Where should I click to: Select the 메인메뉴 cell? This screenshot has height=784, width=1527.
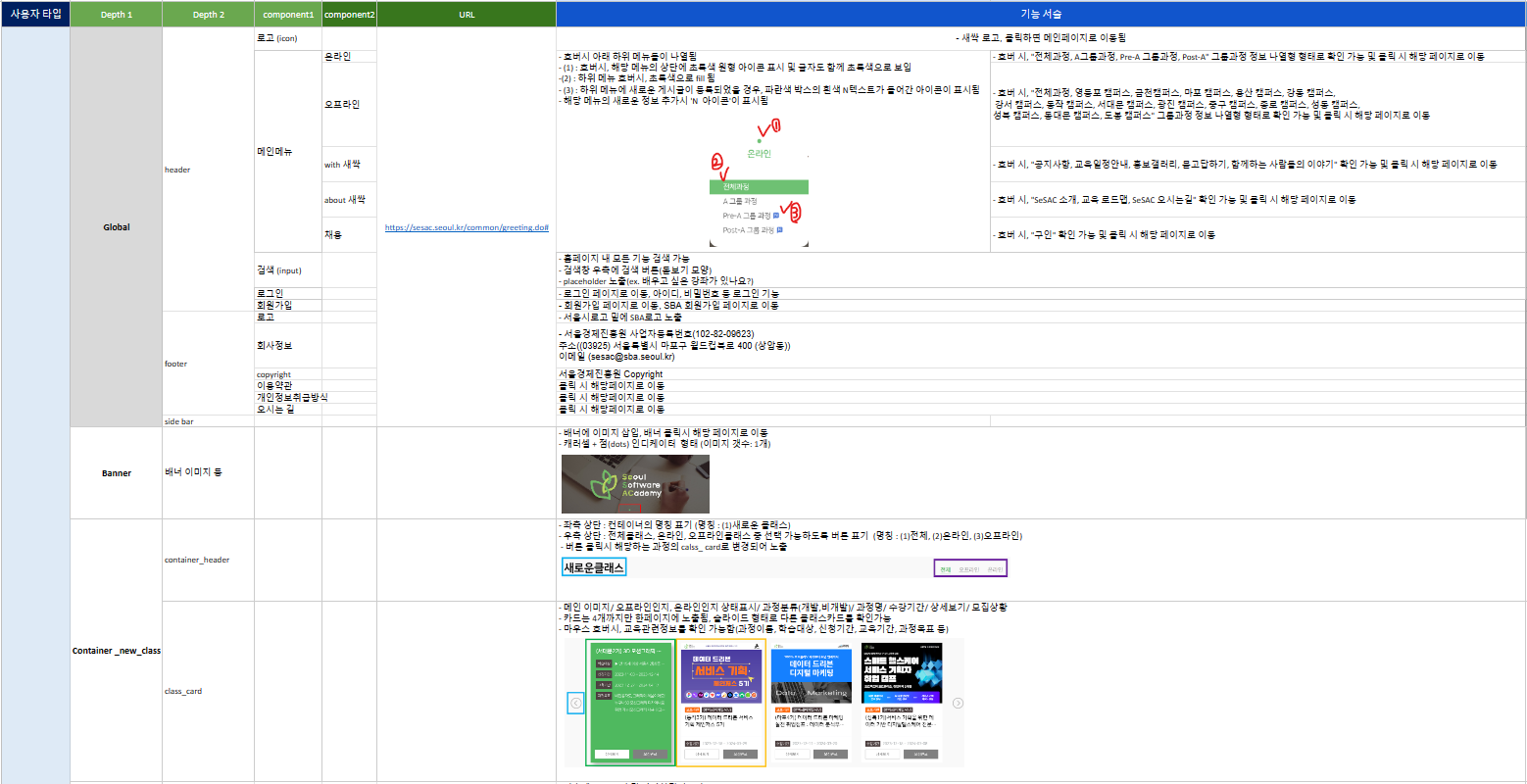pos(288,151)
